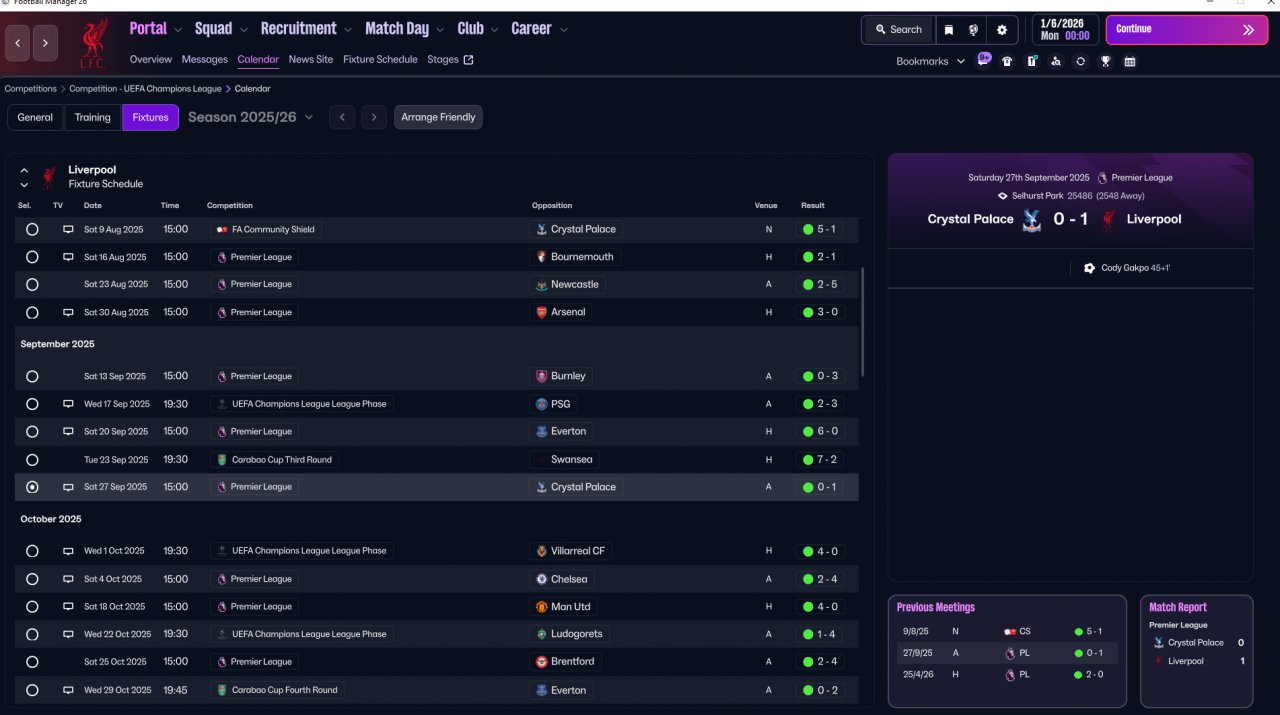
Task: Open the world globe icon in top bar
Action: [973, 30]
